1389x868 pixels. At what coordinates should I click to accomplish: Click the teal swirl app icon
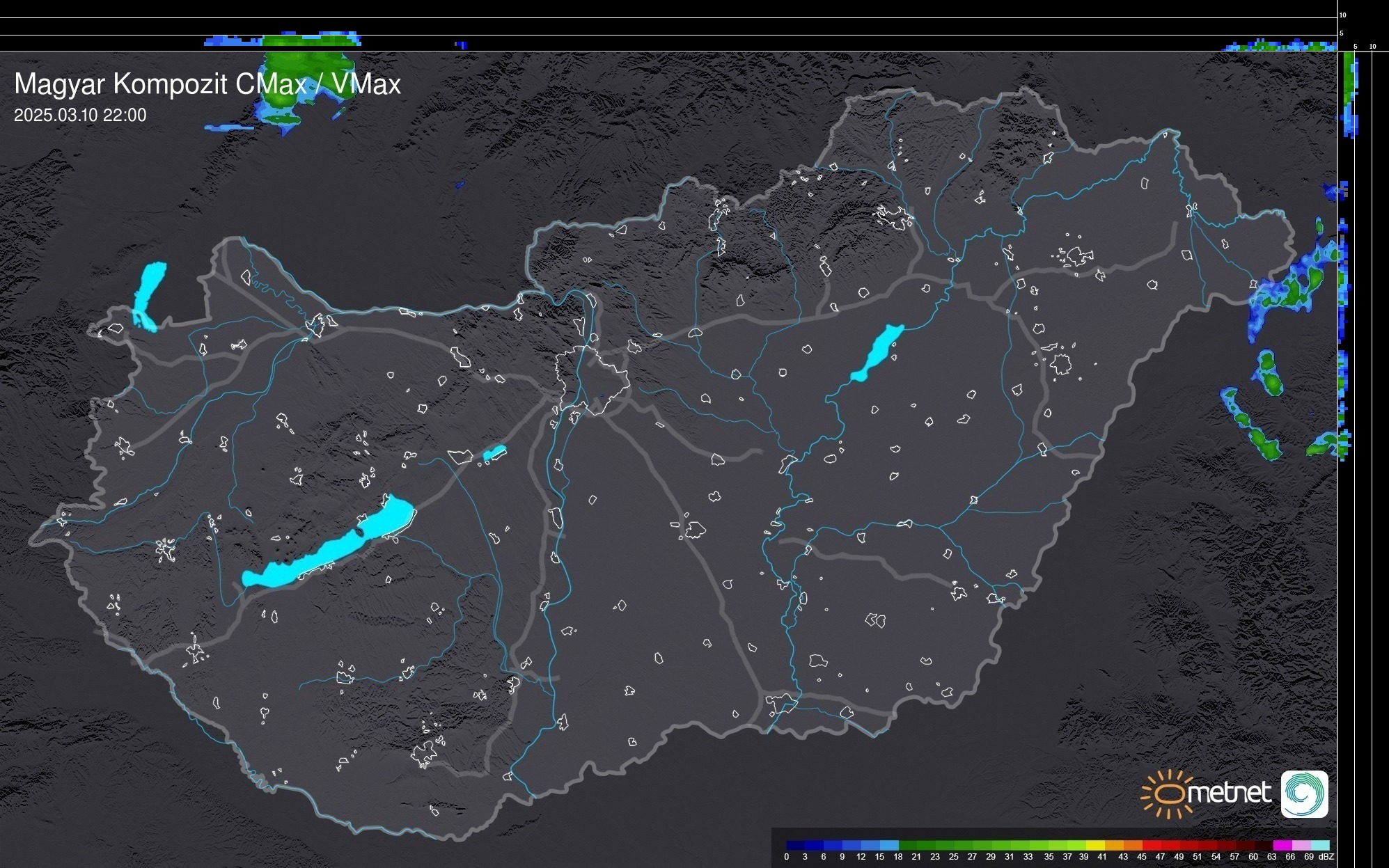1304,794
